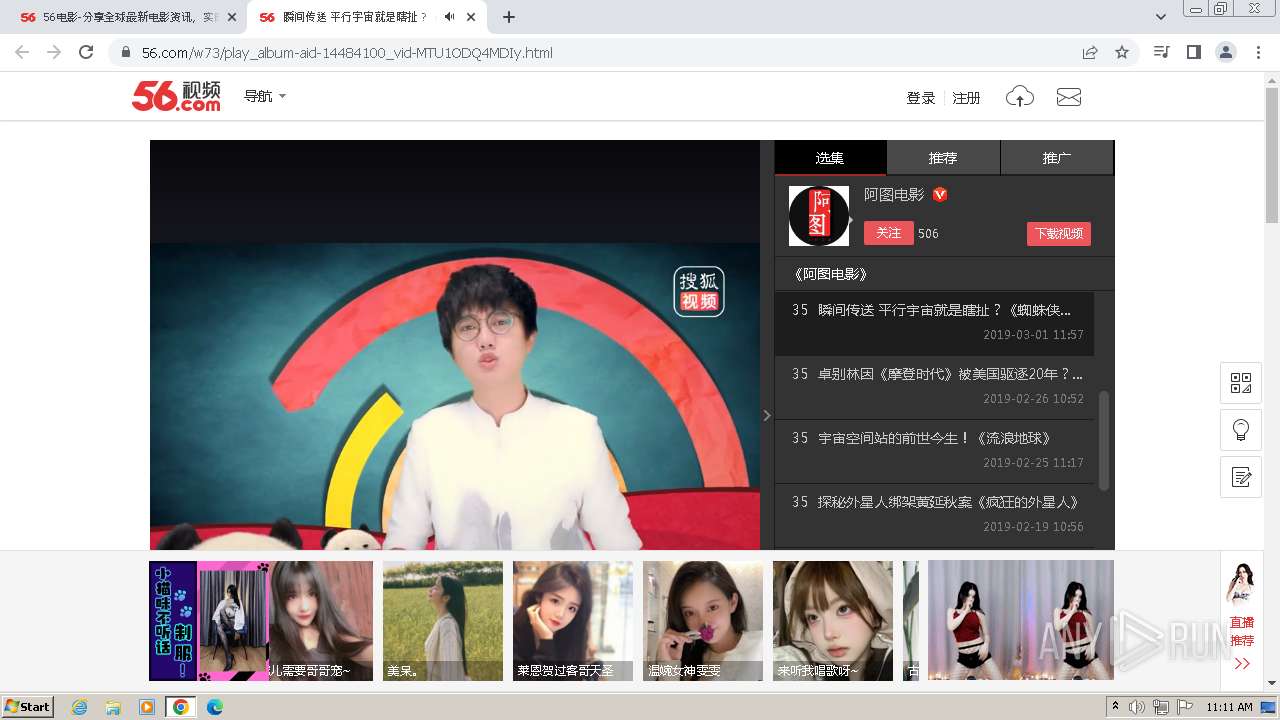The height and width of the screenshot is (720, 1280).
Task: Click the 56.com video logo
Action: click(176, 96)
